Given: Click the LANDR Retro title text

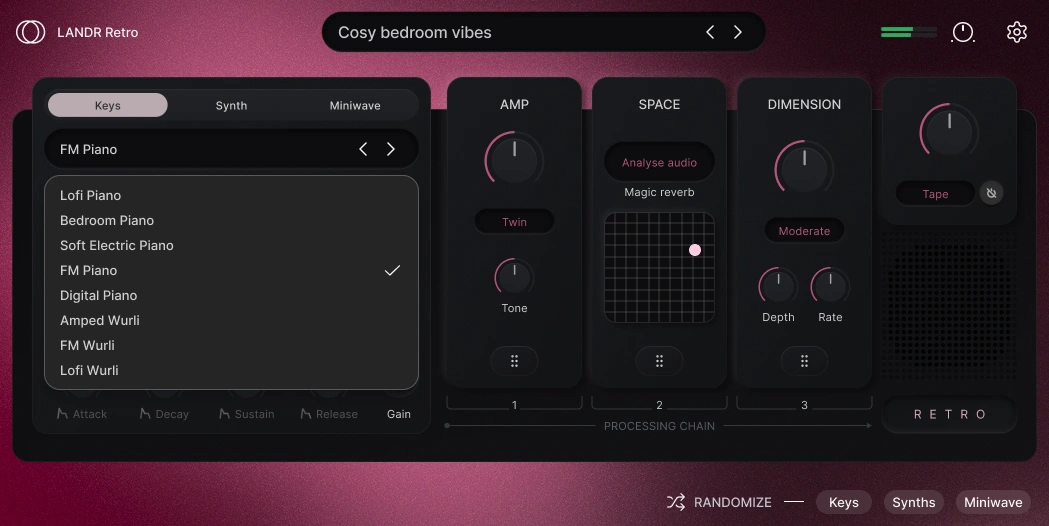Looking at the screenshot, I should [x=98, y=32].
